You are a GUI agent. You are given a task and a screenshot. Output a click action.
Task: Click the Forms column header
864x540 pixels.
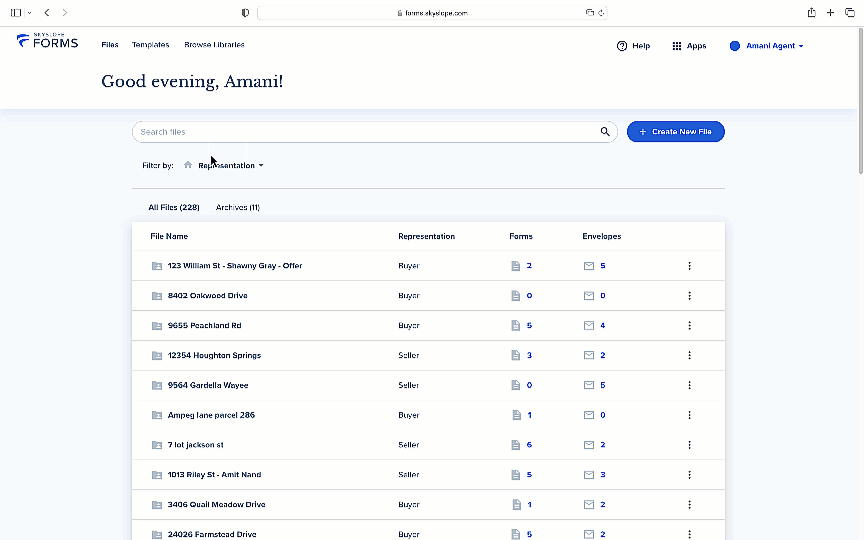click(521, 236)
